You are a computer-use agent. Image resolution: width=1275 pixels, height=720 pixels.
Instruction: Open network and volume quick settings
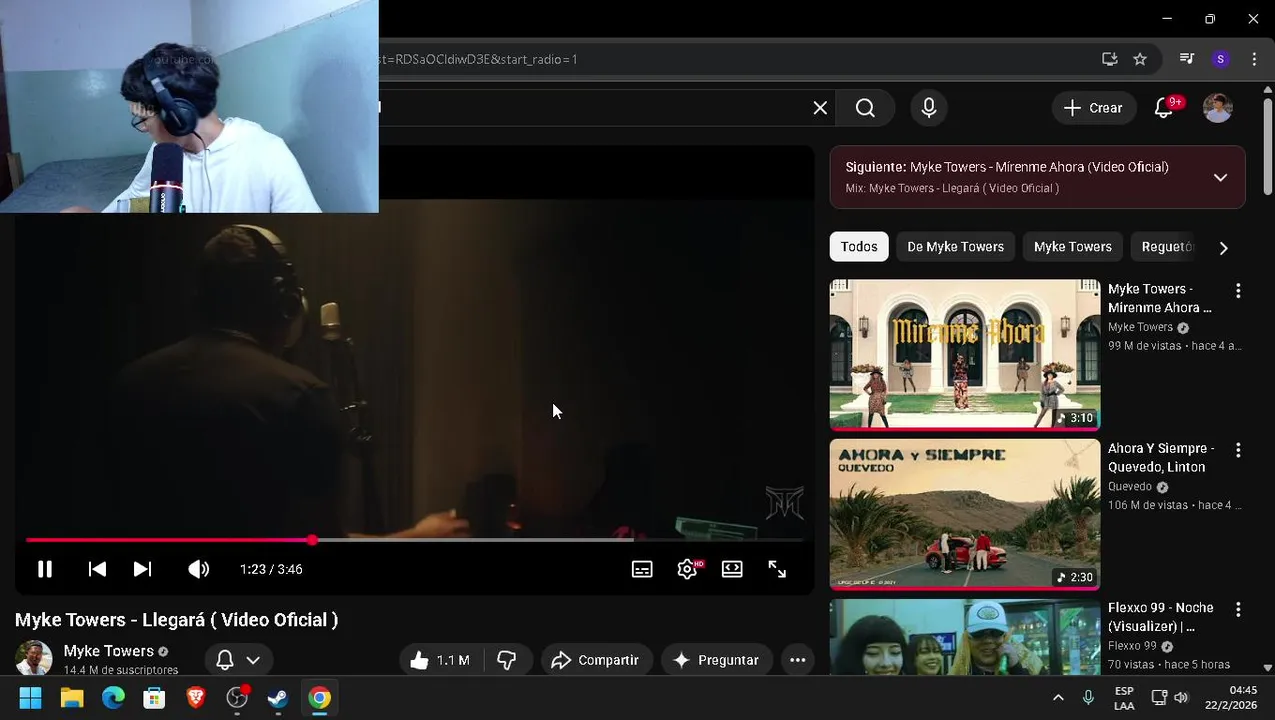pos(1170,698)
